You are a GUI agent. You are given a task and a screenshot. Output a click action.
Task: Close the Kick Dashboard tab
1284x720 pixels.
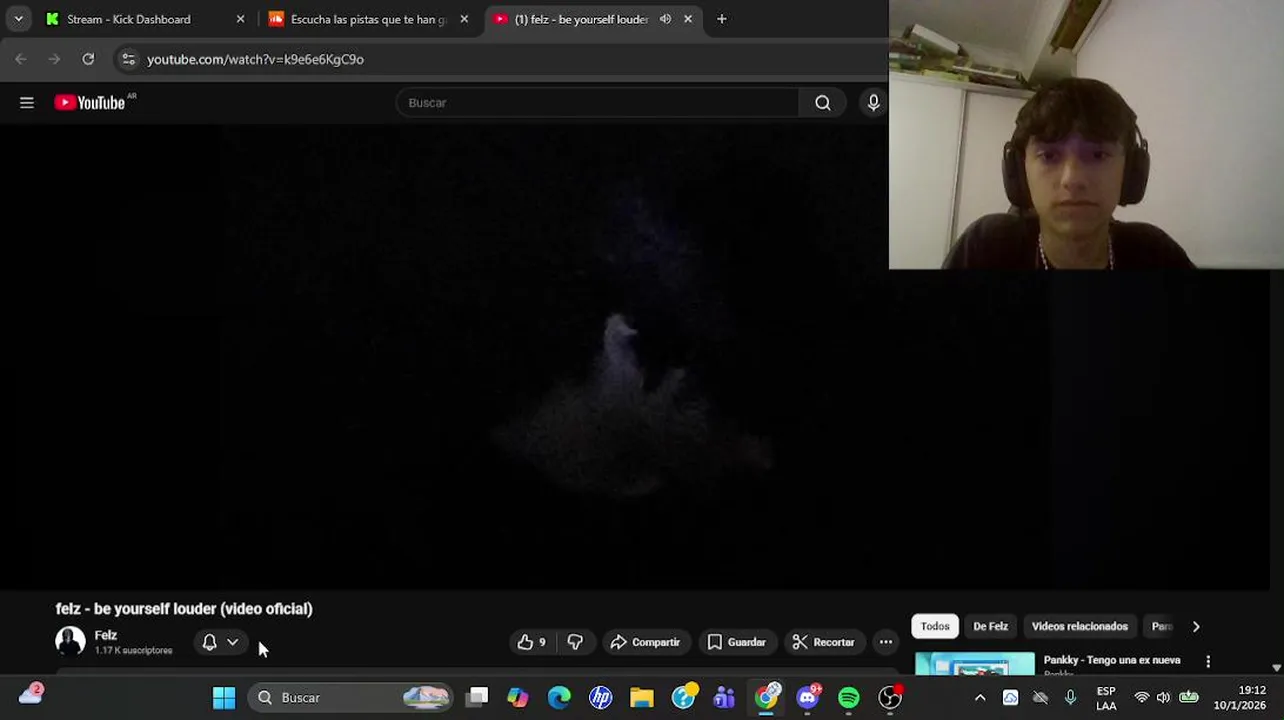click(x=240, y=19)
